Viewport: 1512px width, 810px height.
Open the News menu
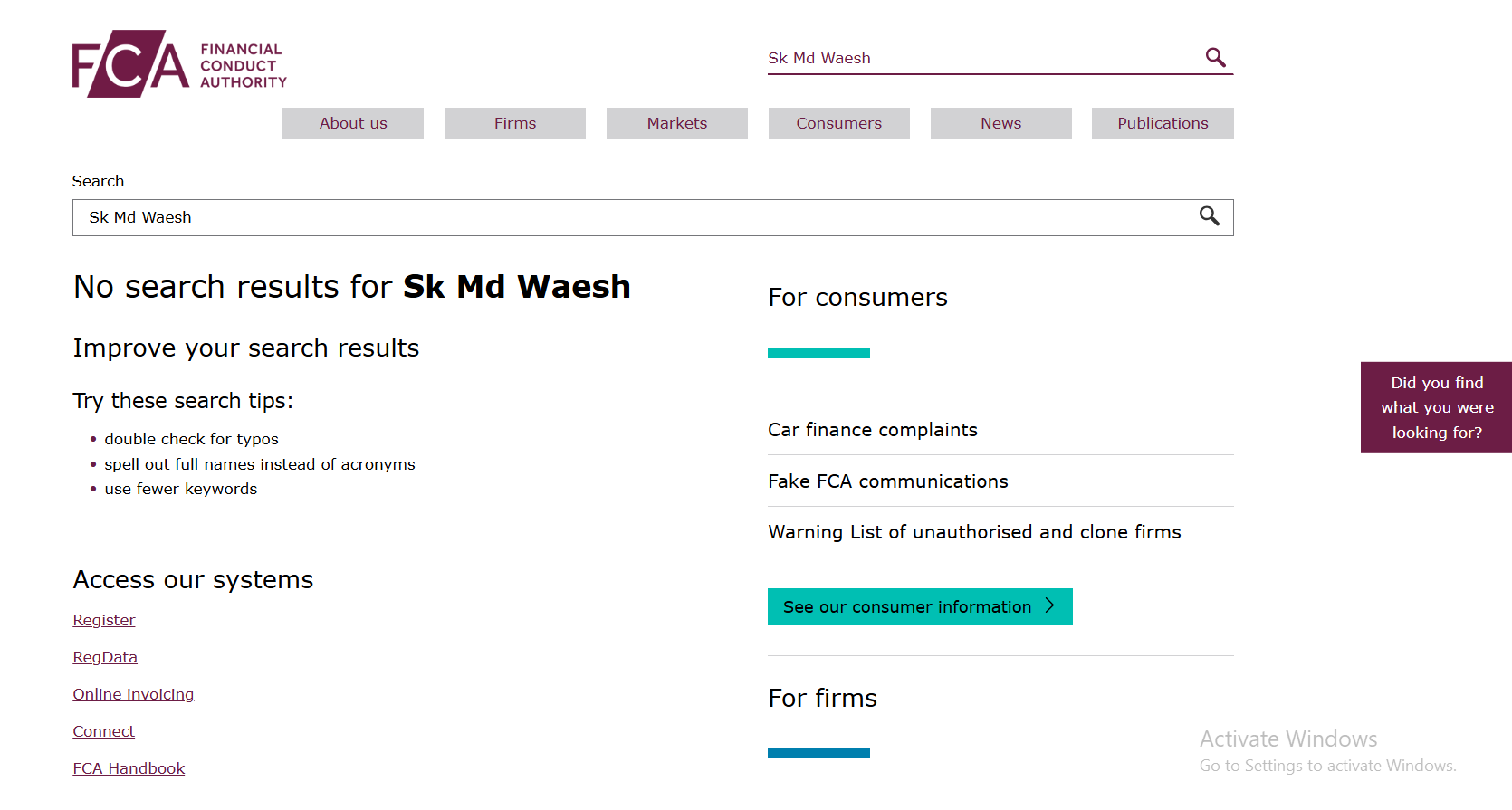[x=1000, y=123]
